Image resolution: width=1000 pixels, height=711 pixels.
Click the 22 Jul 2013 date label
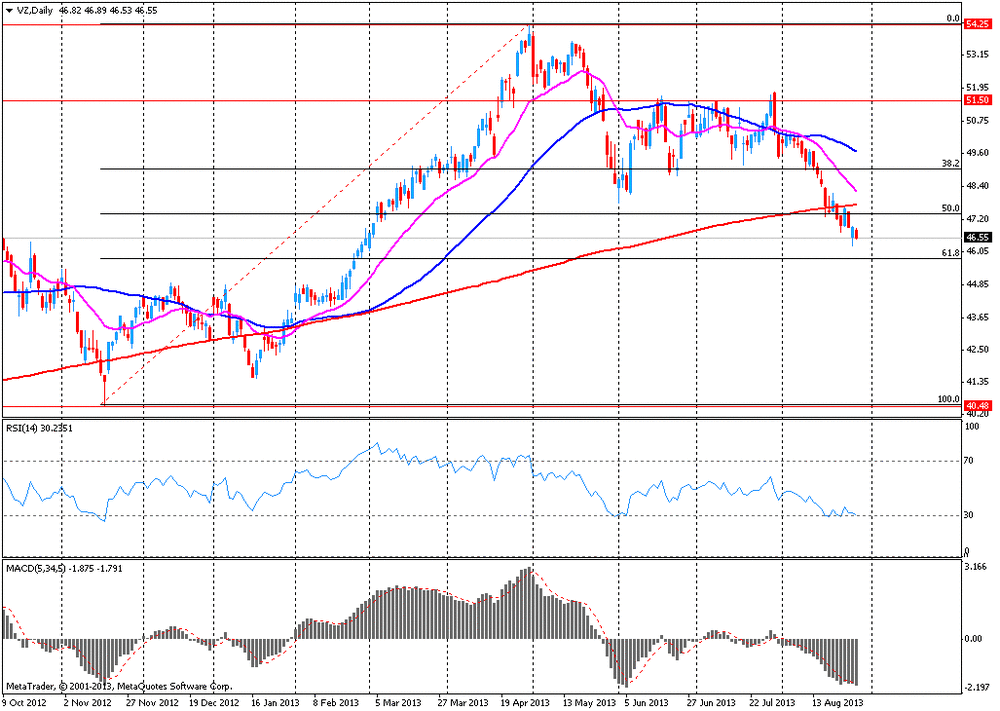tap(771, 703)
